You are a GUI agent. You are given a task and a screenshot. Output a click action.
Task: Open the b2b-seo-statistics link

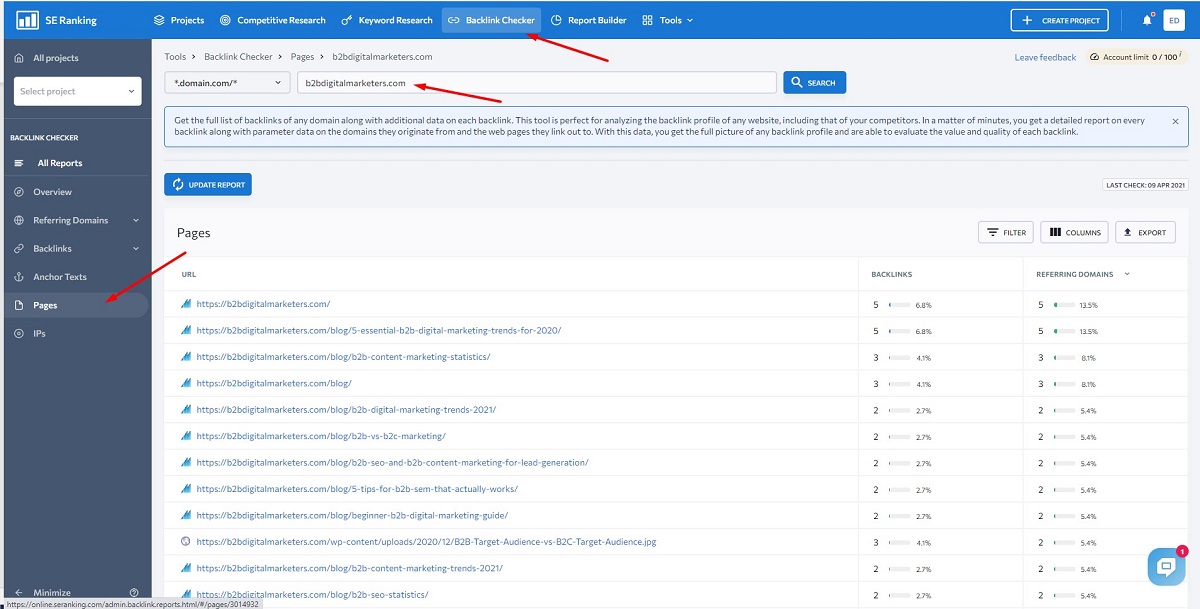312,595
